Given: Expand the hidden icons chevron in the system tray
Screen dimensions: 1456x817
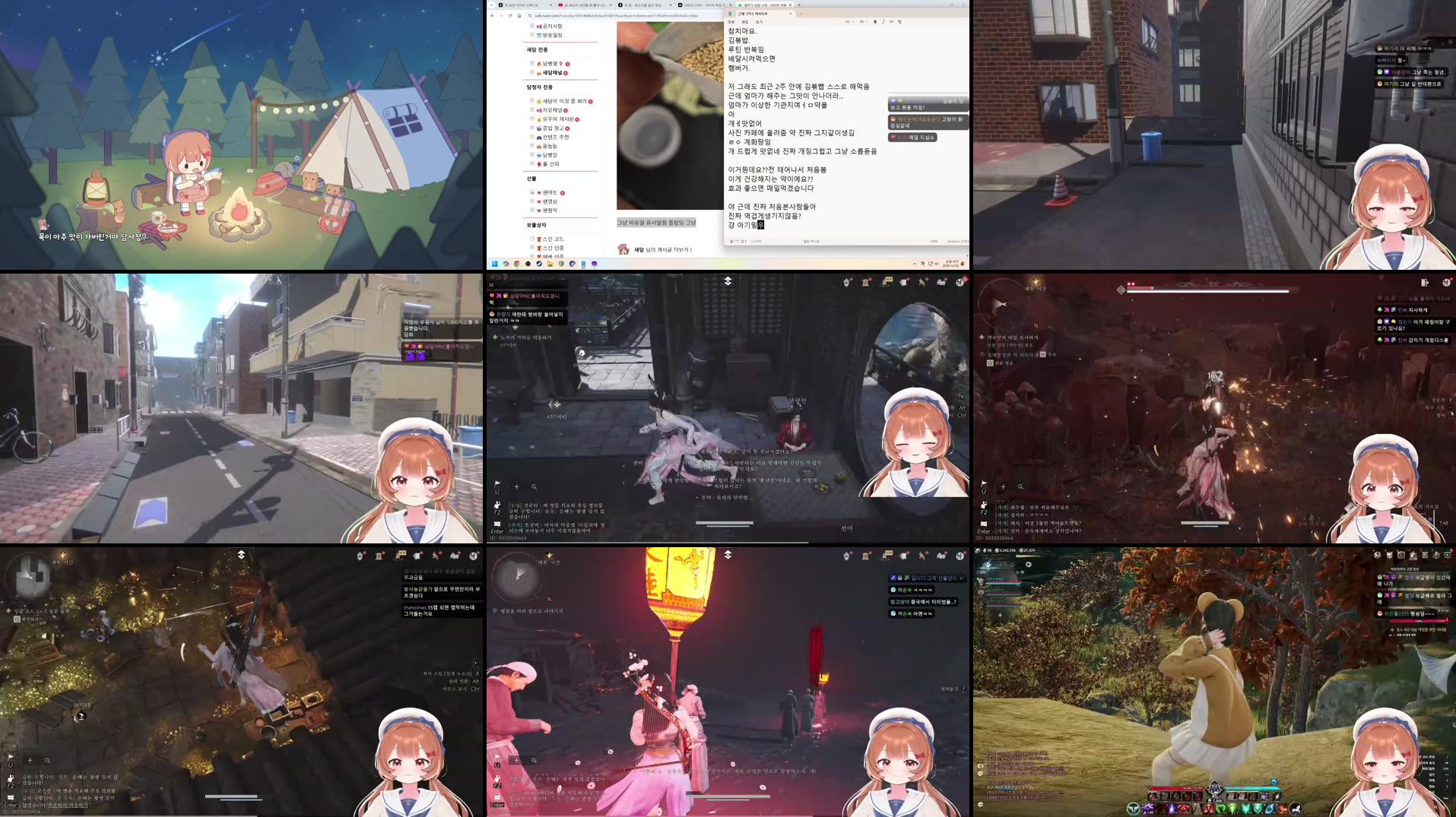Looking at the screenshot, I should tap(915, 262).
